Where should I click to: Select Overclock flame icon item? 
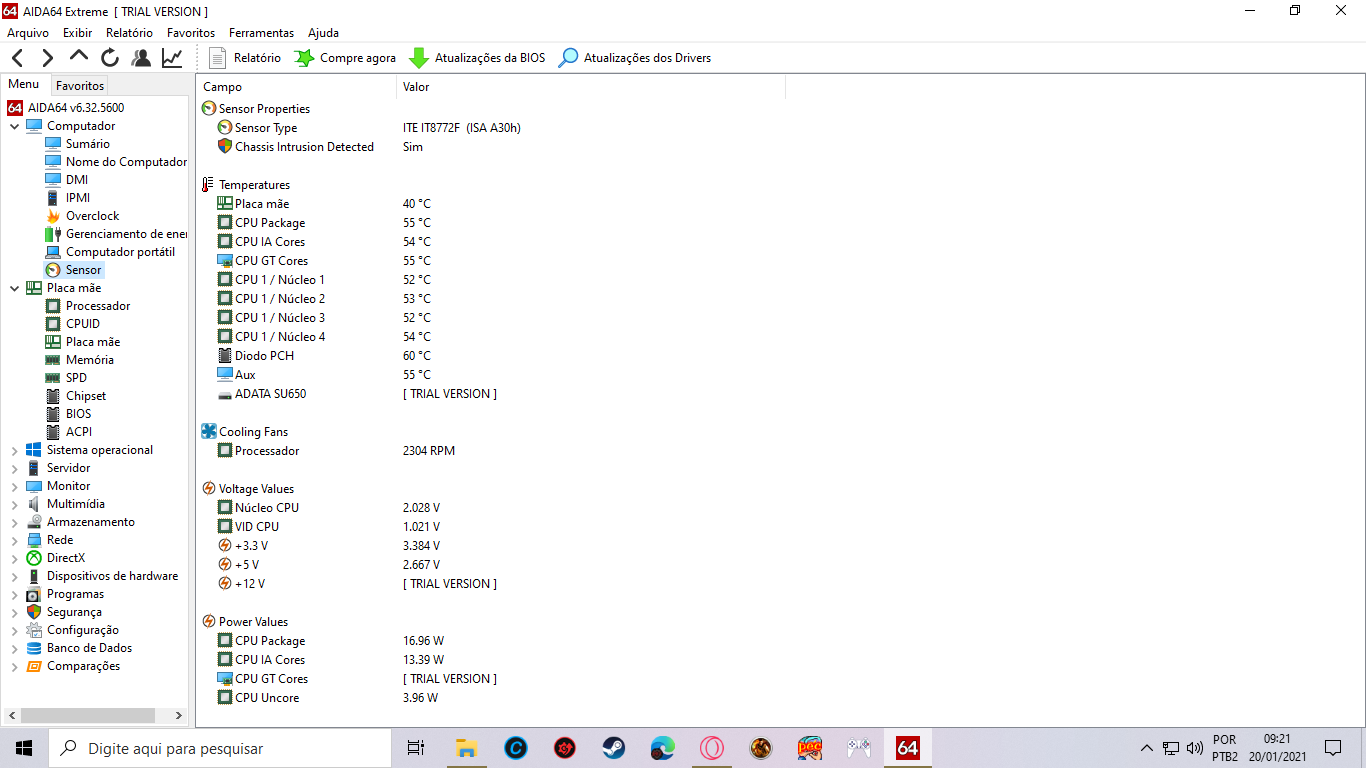53,216
